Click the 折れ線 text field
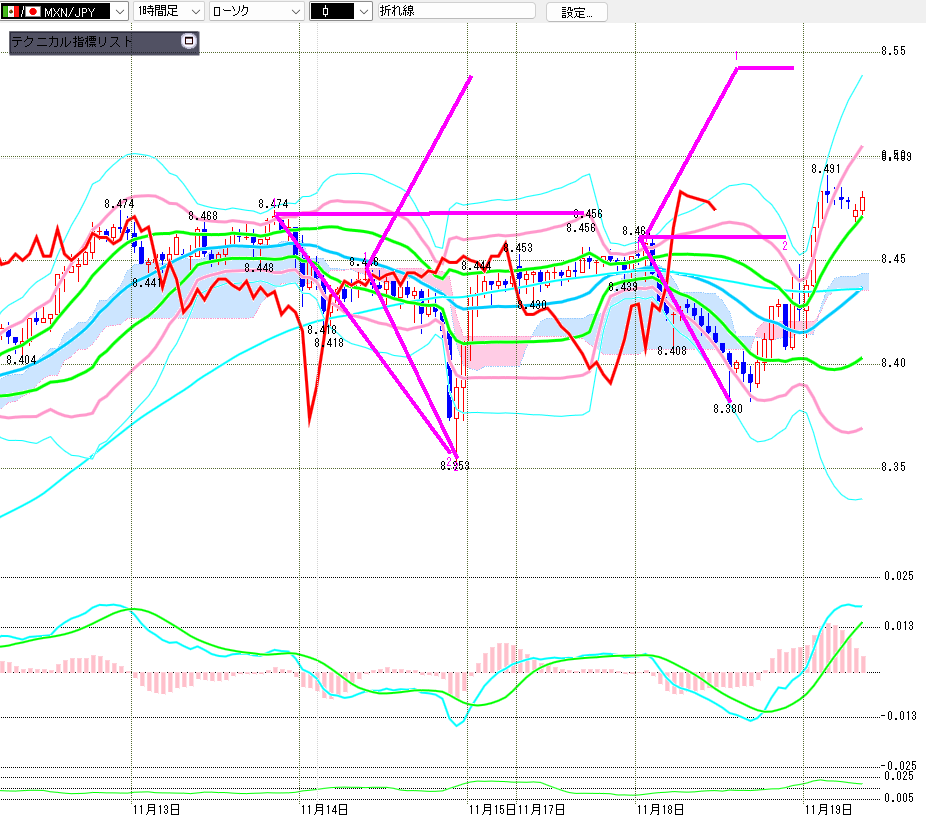 tap(455, 12)
